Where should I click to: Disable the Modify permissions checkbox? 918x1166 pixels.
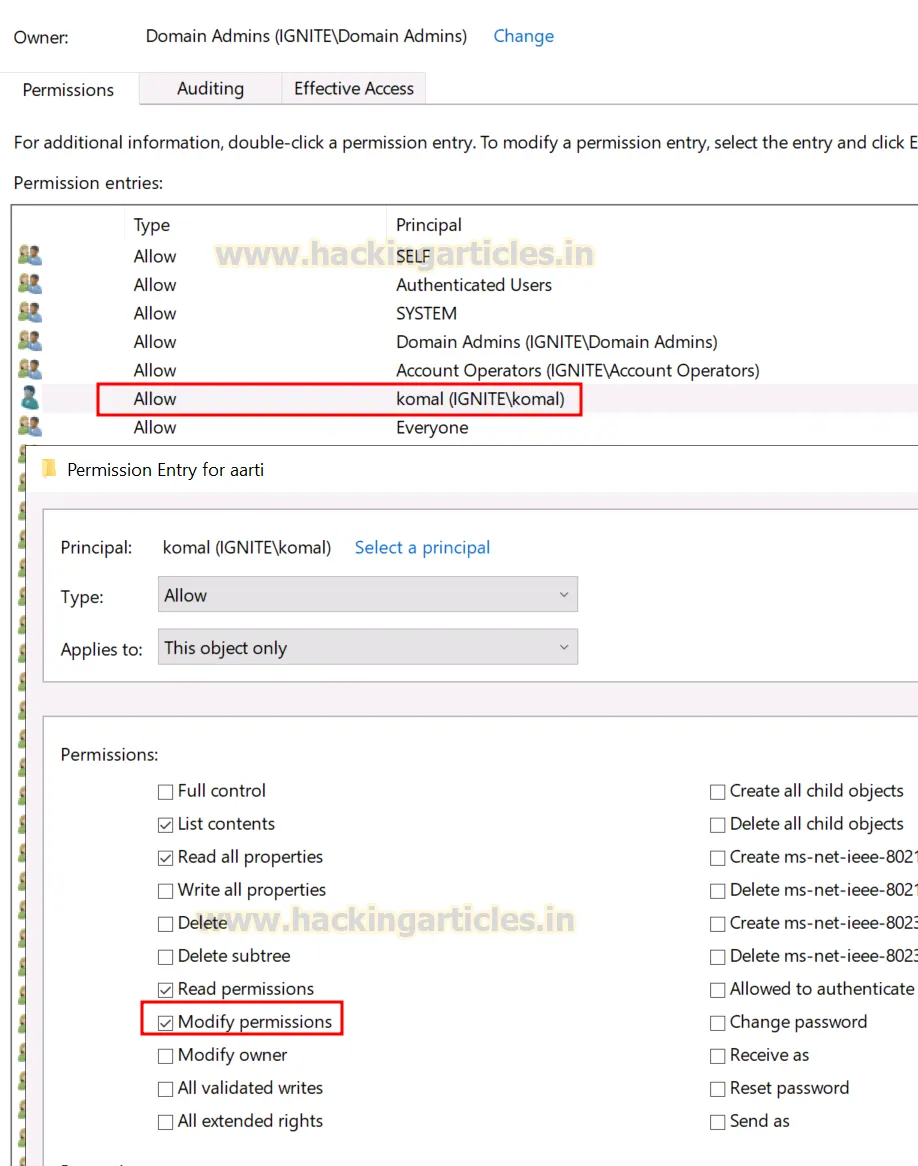pos(165,1022)
